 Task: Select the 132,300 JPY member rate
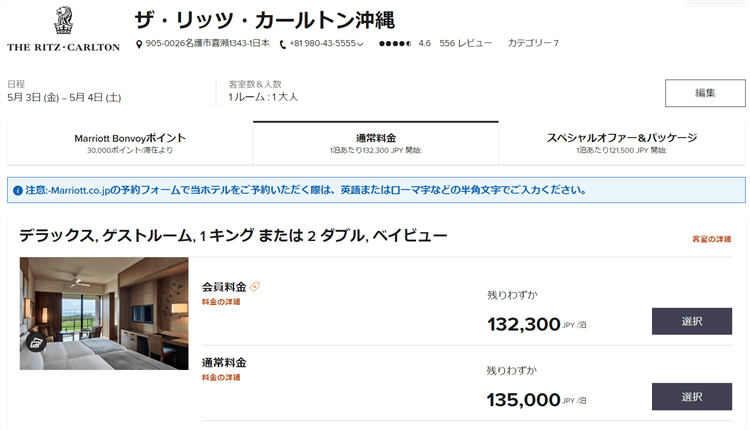coord(691,321)
